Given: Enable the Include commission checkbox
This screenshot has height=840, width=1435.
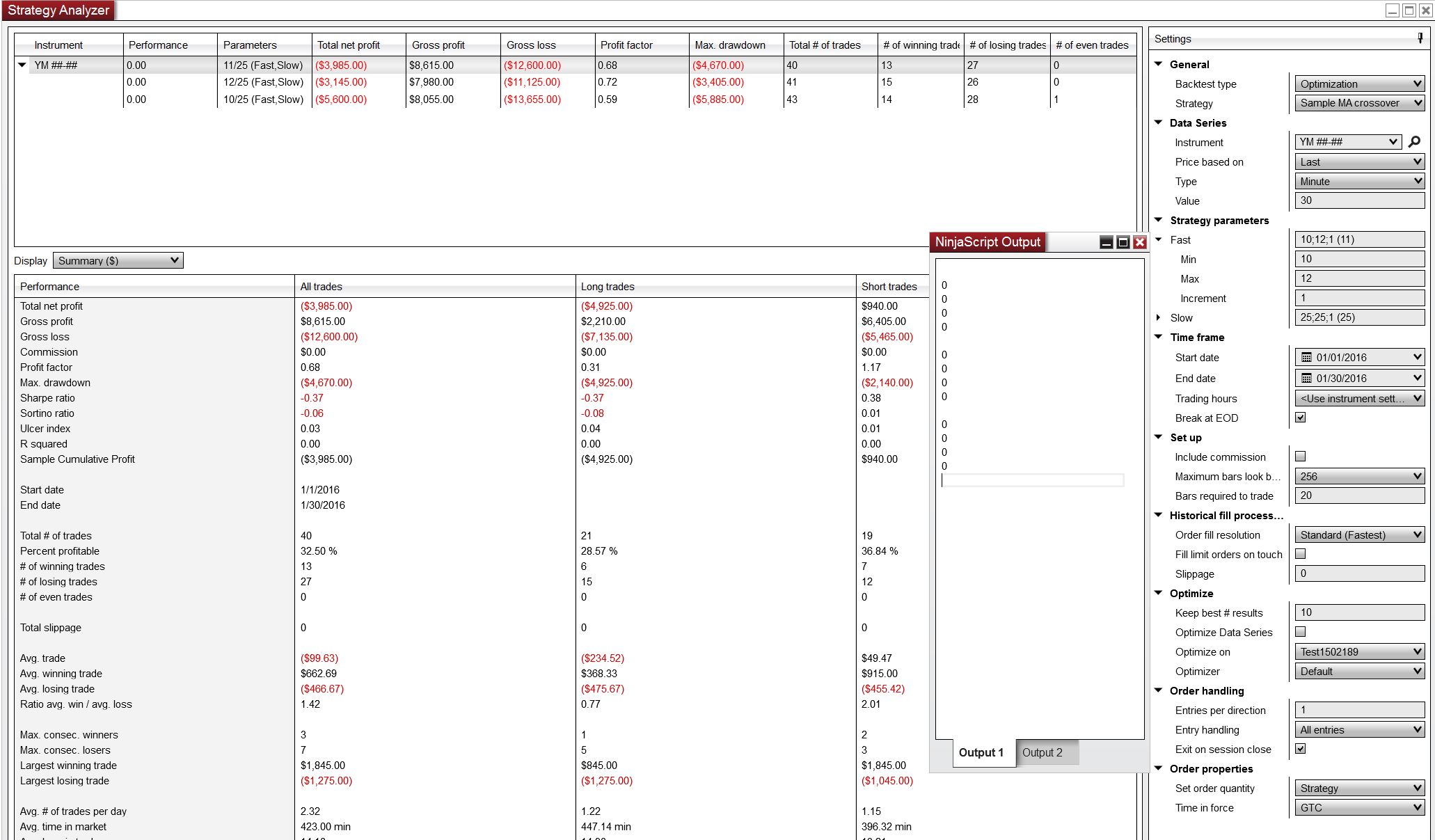Looking at the screenshot, I should (1300, 457).
